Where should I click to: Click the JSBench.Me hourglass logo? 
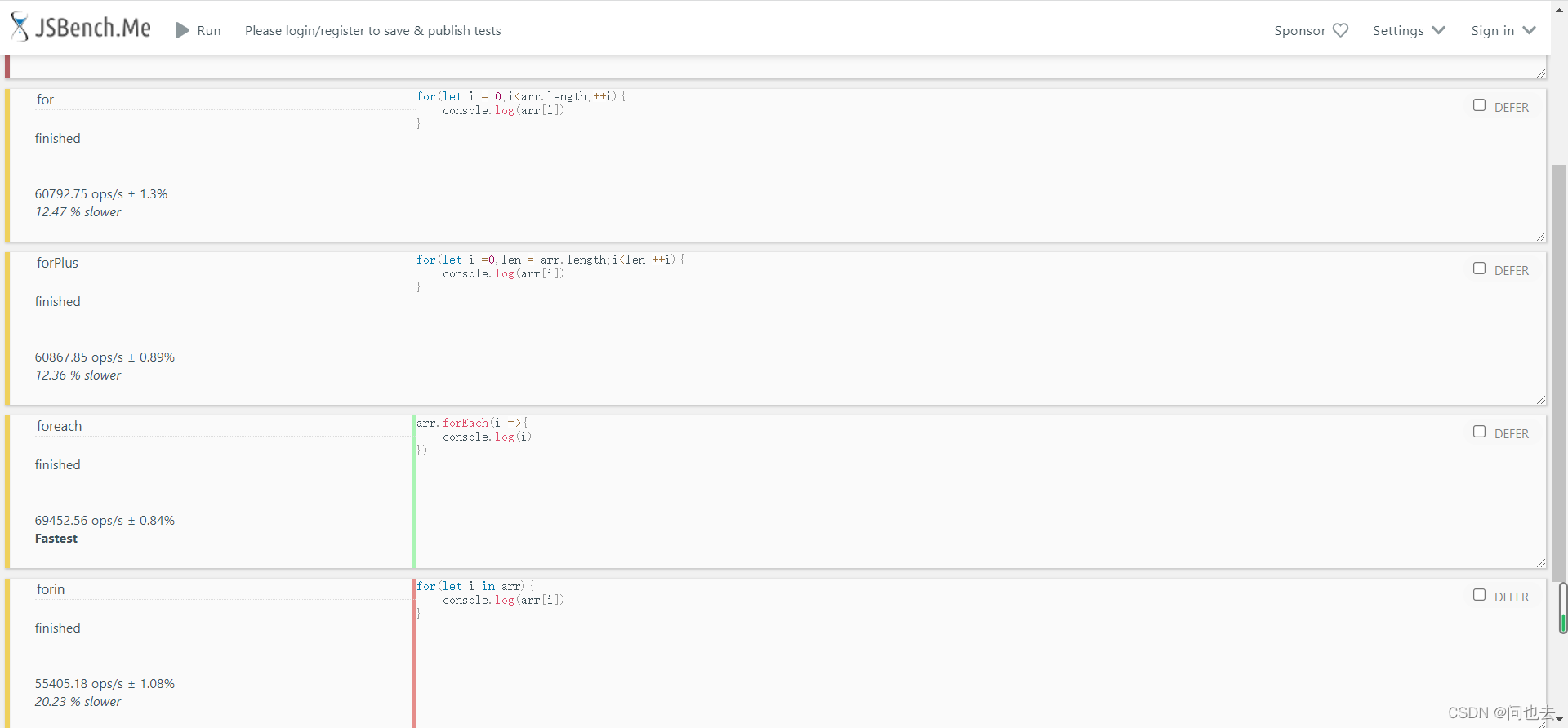point(20,27)
